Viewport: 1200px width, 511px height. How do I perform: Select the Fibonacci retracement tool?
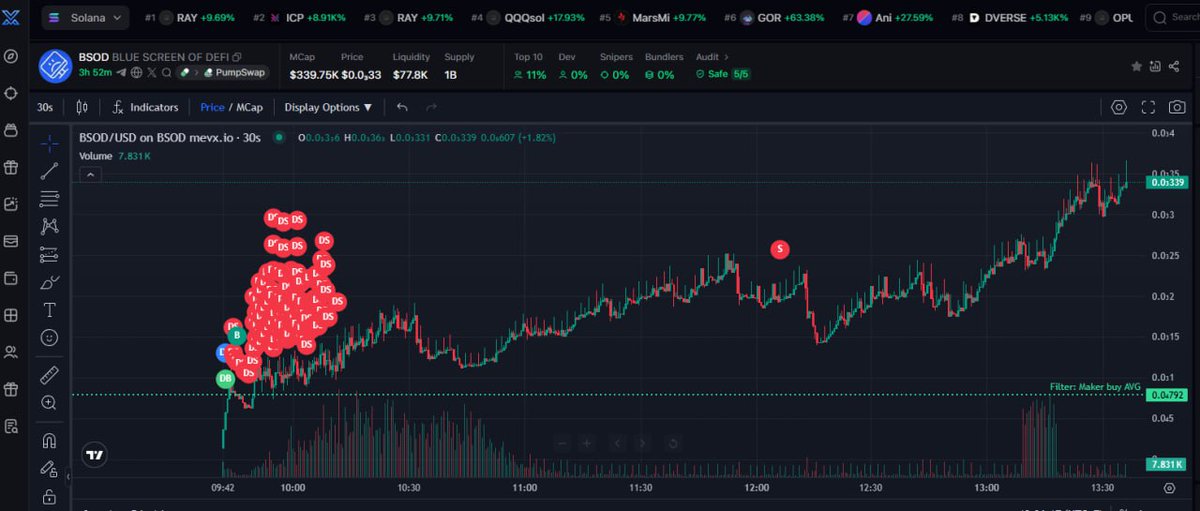click(49, 199)
